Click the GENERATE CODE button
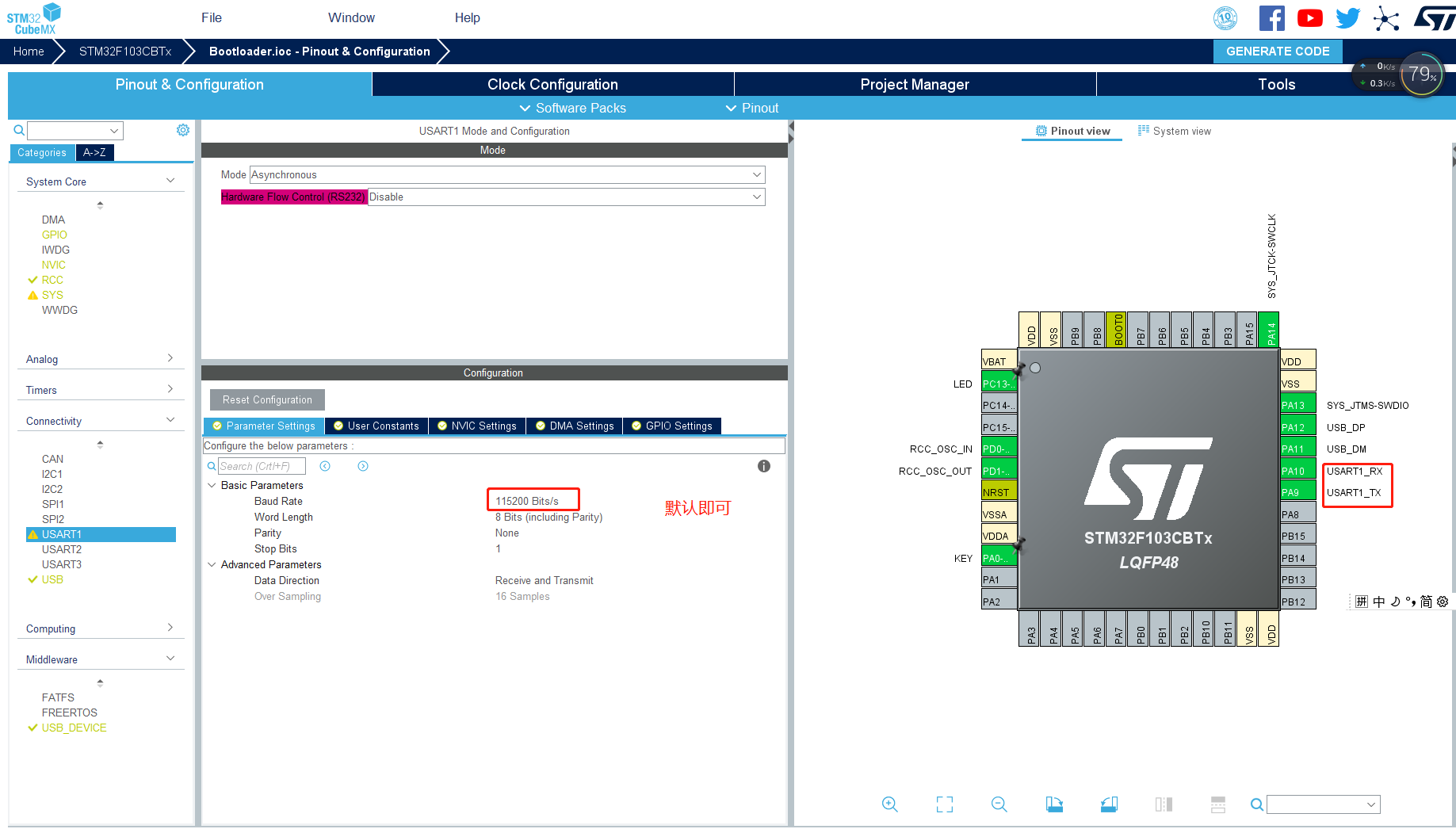The height and width of the screenshot is (829, 1456). 1278,51
